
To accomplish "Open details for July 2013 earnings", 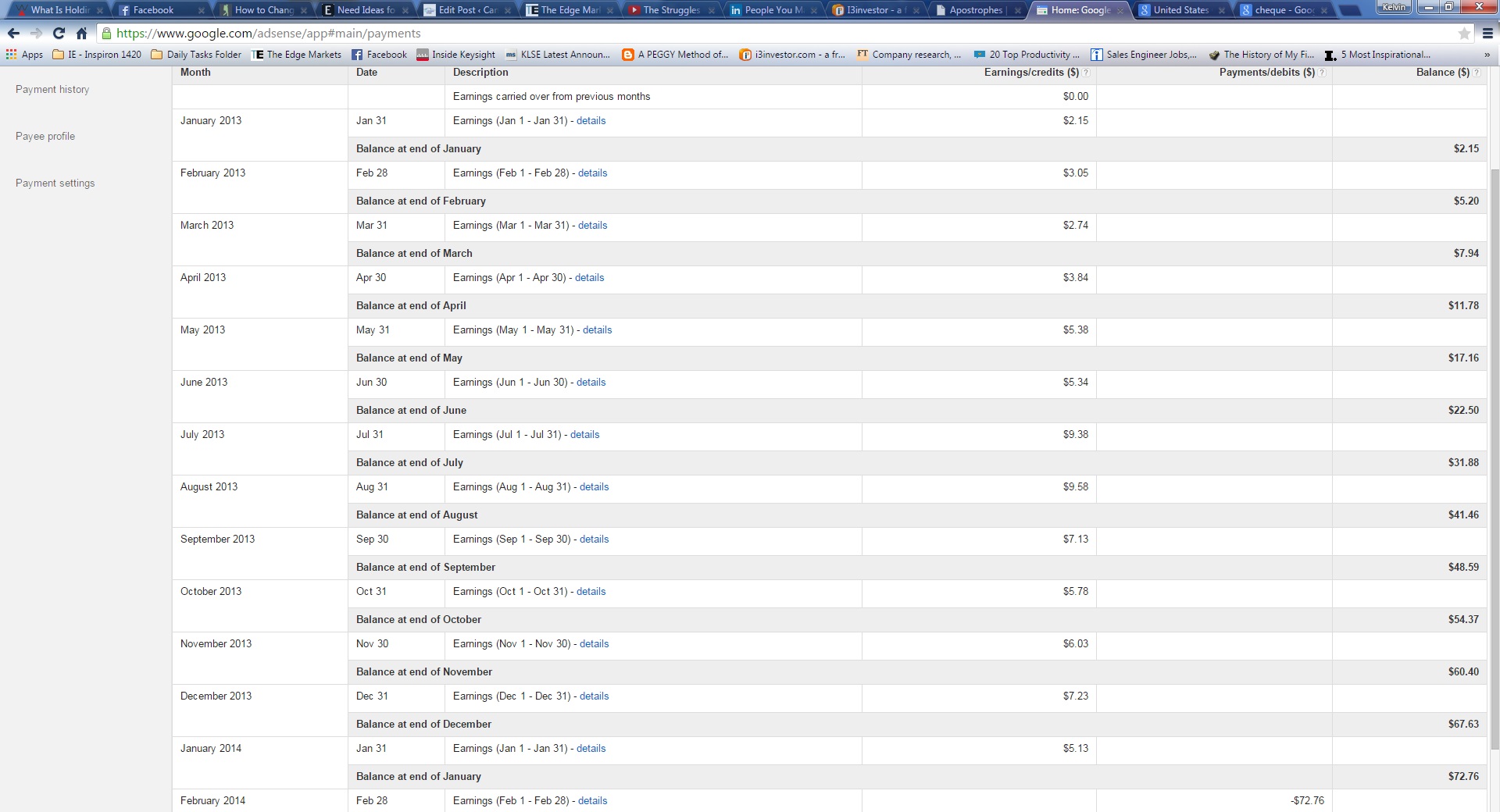I will (584, 434).
